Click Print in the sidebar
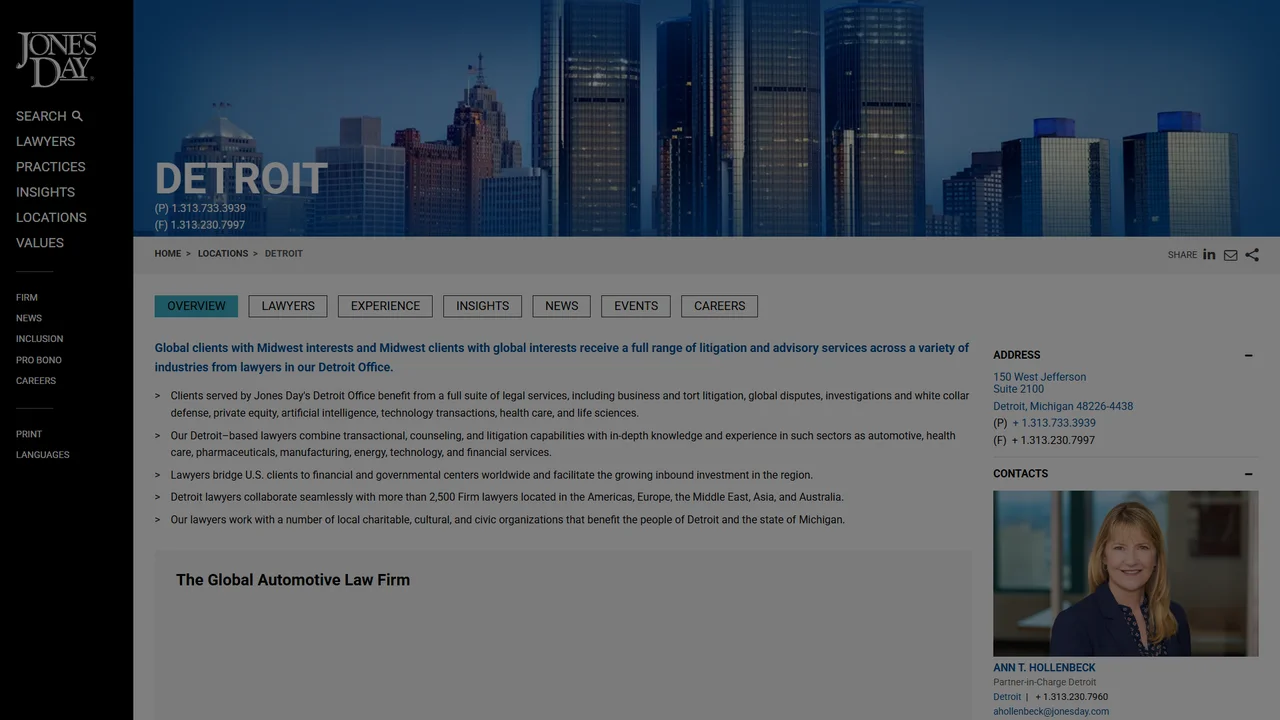The image size is (1280, 720). click(x=29, y=434)
